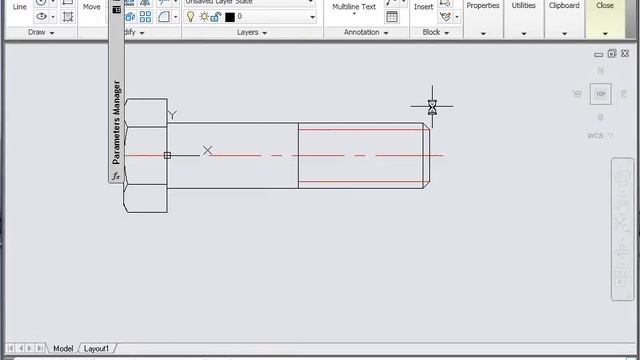This screenshot has height=360, width=640.
Task: Click the fillet icon in Modify panel
Action: [x=164, y=17]
